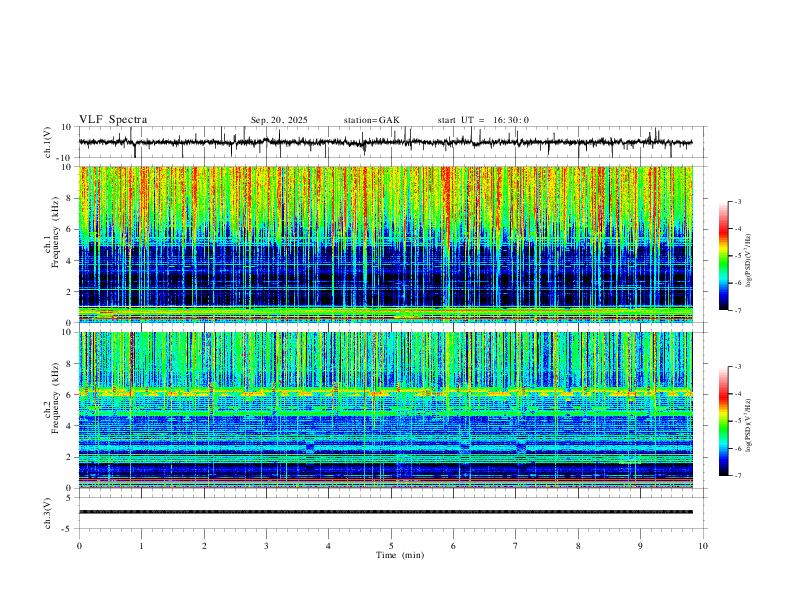The height and width of the screenshot is (612, 792).
Task: Click the station=GAK label
Action: point(371,120)
